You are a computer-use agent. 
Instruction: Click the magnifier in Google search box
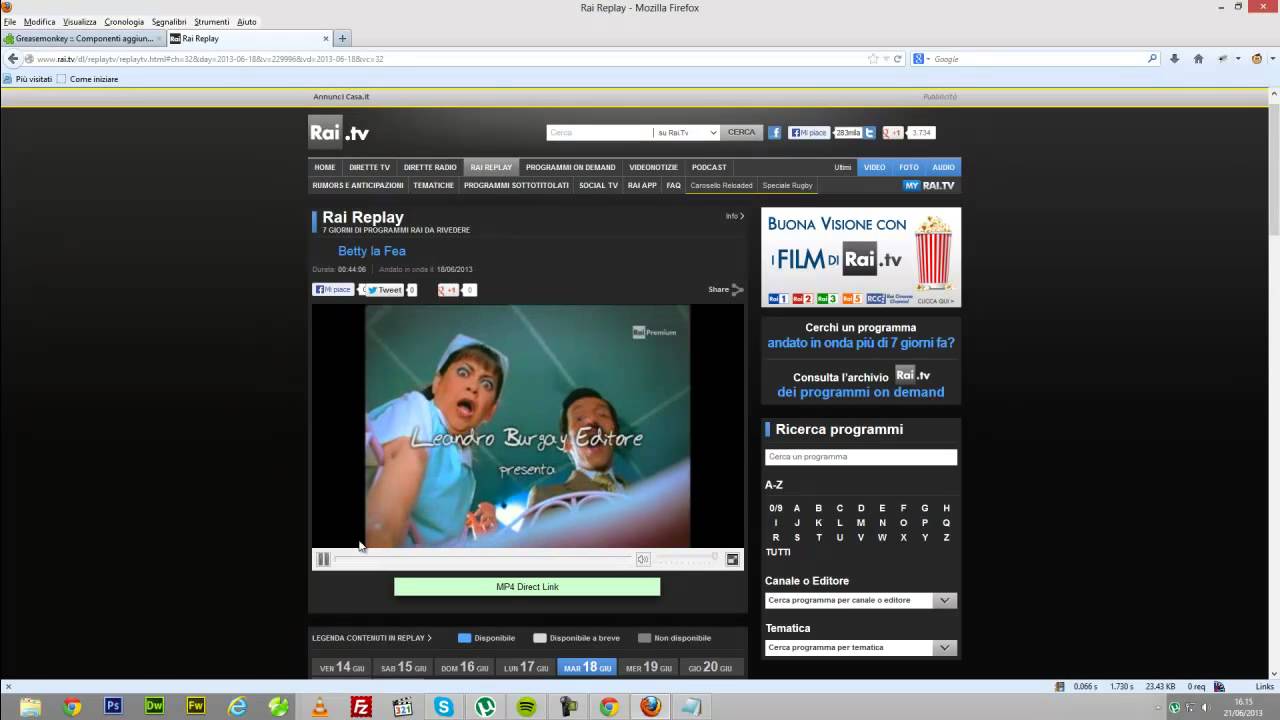(x=1152, y=59)
